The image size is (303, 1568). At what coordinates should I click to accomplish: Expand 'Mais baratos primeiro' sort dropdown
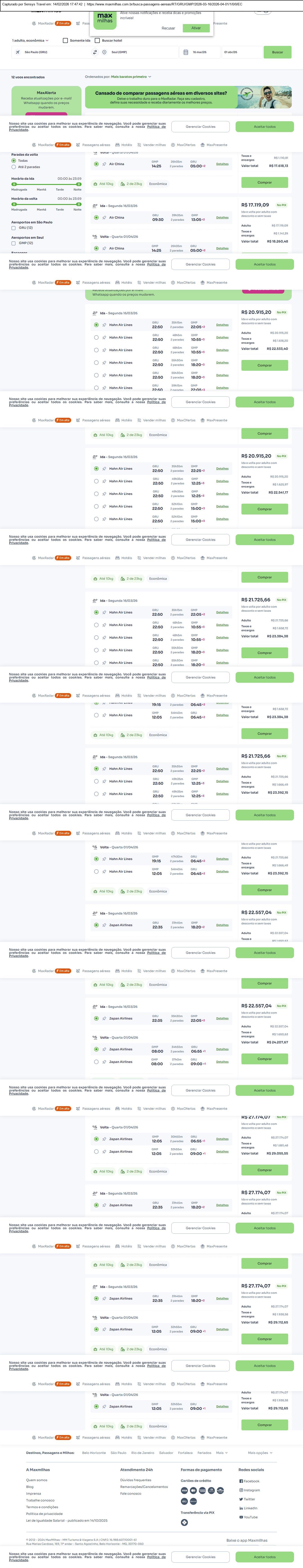pos(130,77)
